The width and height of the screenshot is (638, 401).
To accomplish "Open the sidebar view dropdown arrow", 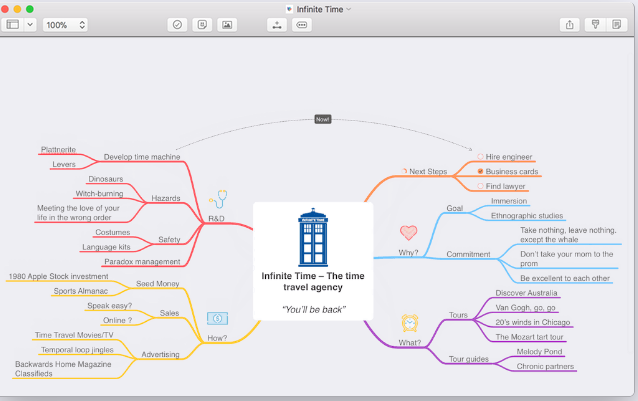I will click(29, 24).
